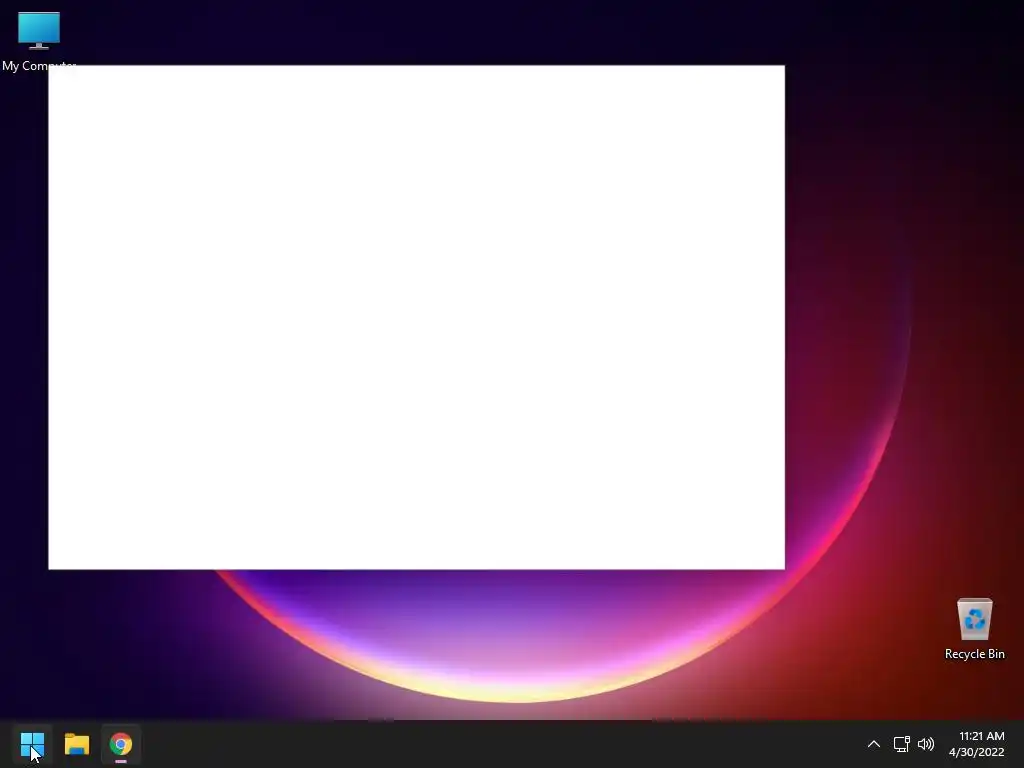The width and height of the screenshot is (1024, 768).
Task: Open the Windows Start menu
Action: 32,744
